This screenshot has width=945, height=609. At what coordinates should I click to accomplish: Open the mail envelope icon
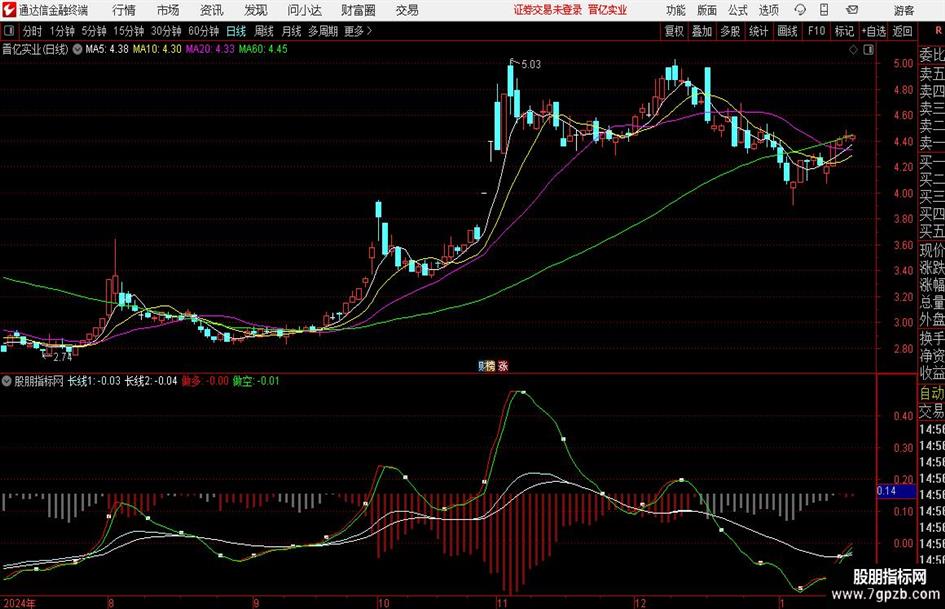pyautogui.click(x=852, y=10)
